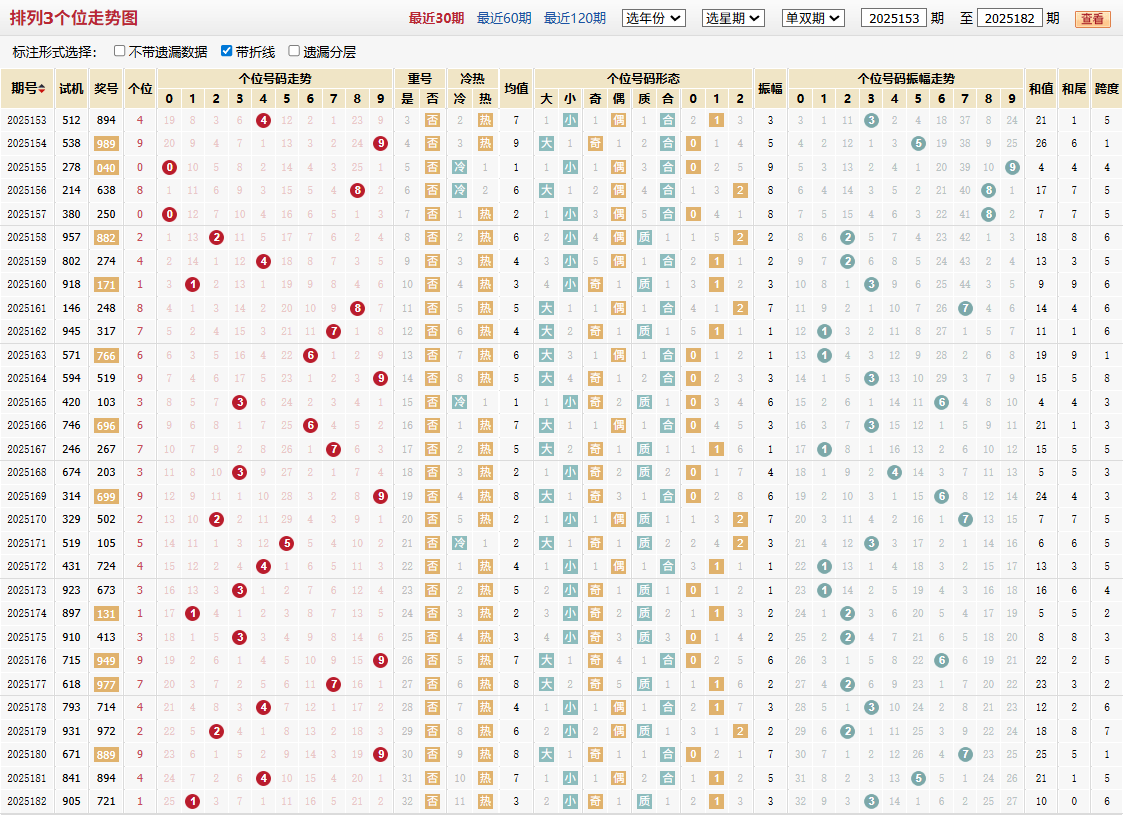Open the 最近120期 link
This screenshot has height=816, width=1123.
coord(574,18)
